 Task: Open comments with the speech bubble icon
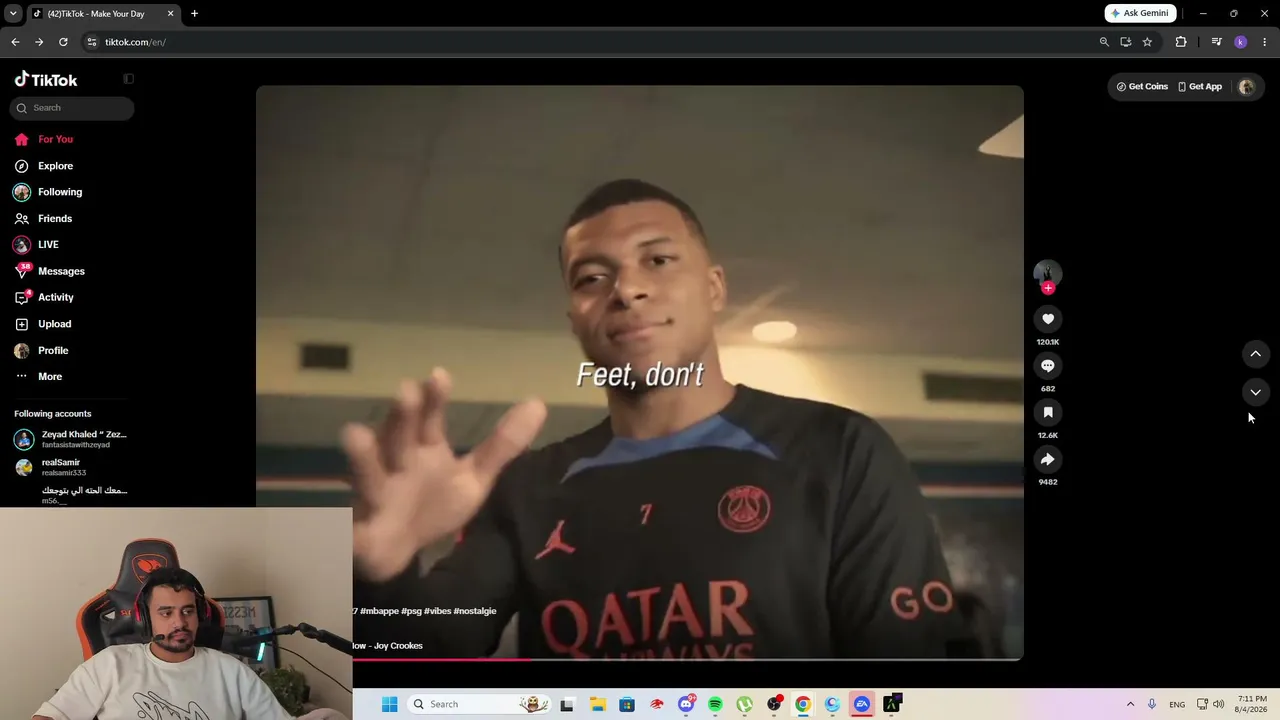click(1048, 366)
